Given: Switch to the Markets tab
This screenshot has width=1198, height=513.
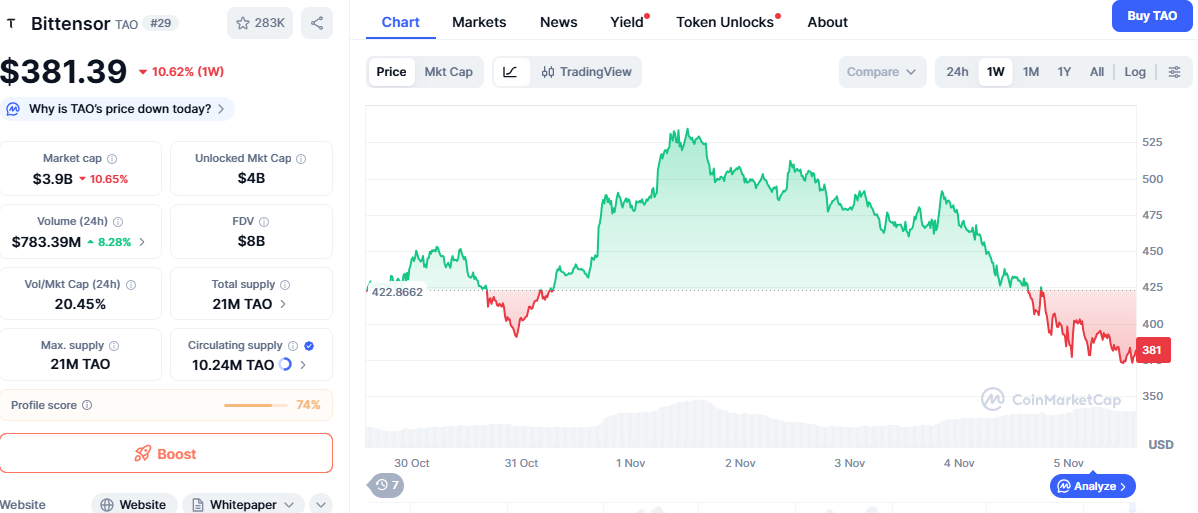Looking at the screenshot, I should [479, 22].
